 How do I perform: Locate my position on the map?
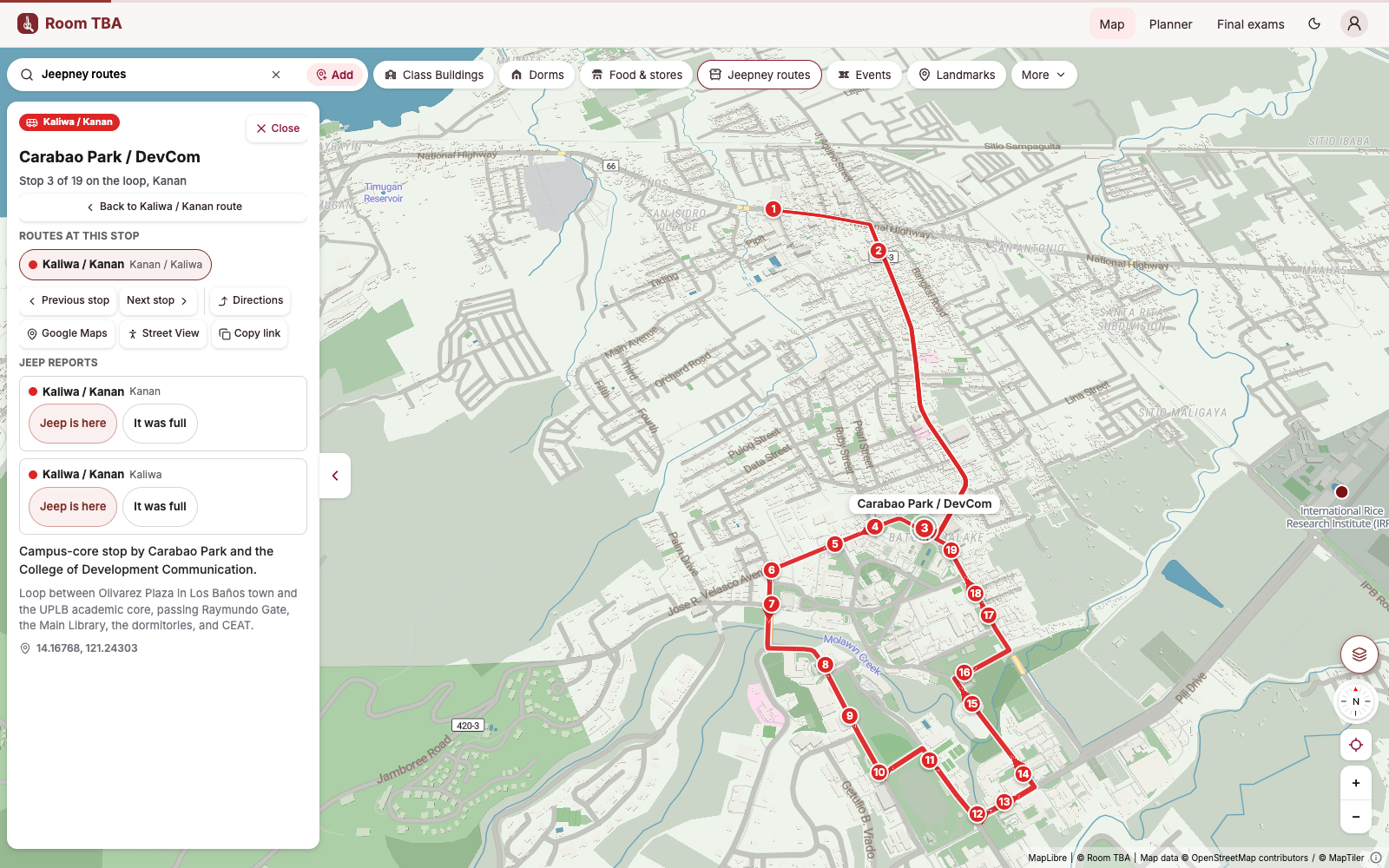[x=1356, y=745]
